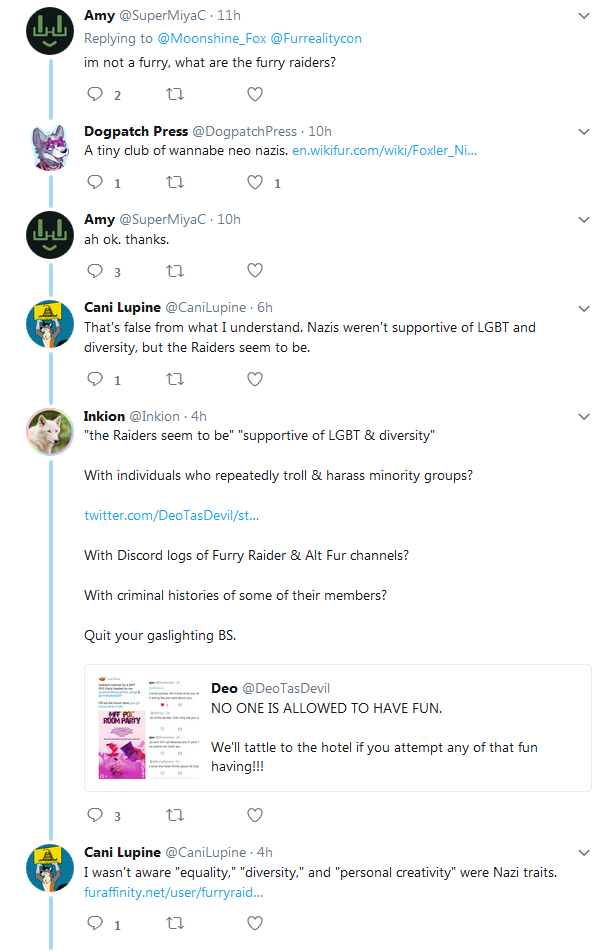Screen dimensions: 616x951
Task: Like Amy's 'ah ok. thanks.' tweet
Action: pos(255,271)
